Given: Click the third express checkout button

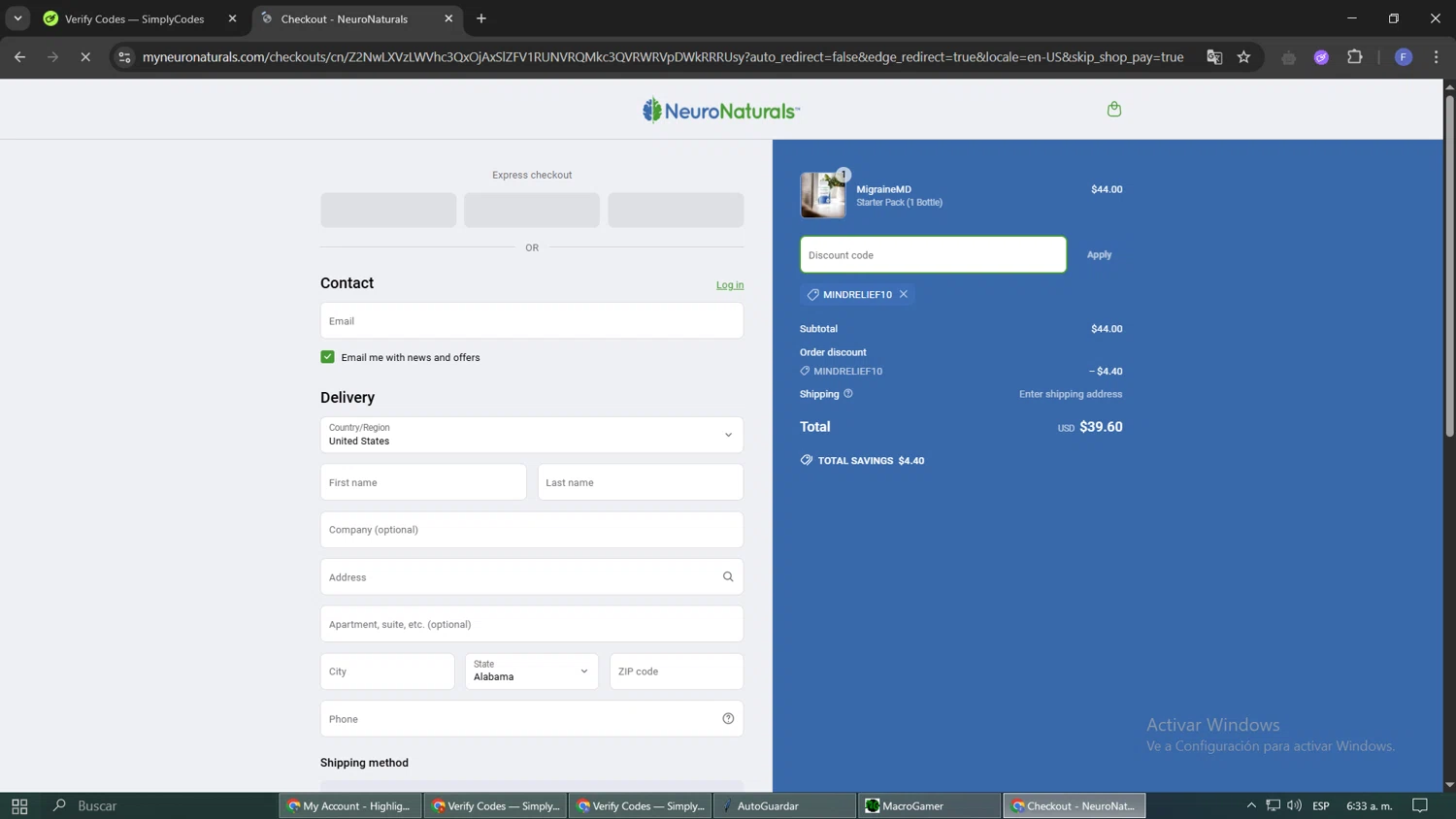Looking at the screenshot, I should pyautogui.click(x=676, y=210).
